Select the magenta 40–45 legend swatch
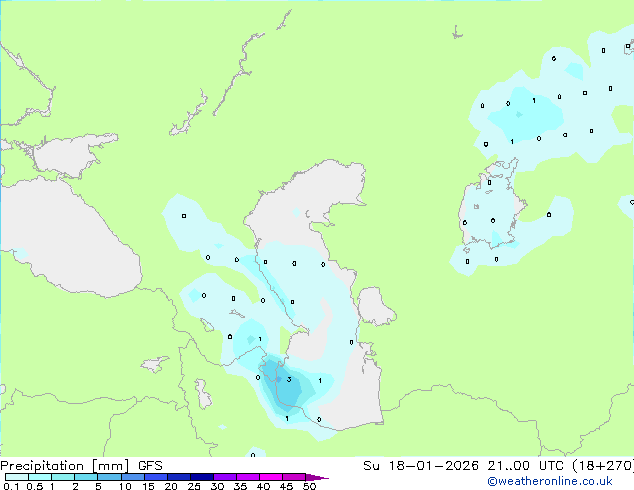Viewport: 634px width, 490px height. [271, 477]
